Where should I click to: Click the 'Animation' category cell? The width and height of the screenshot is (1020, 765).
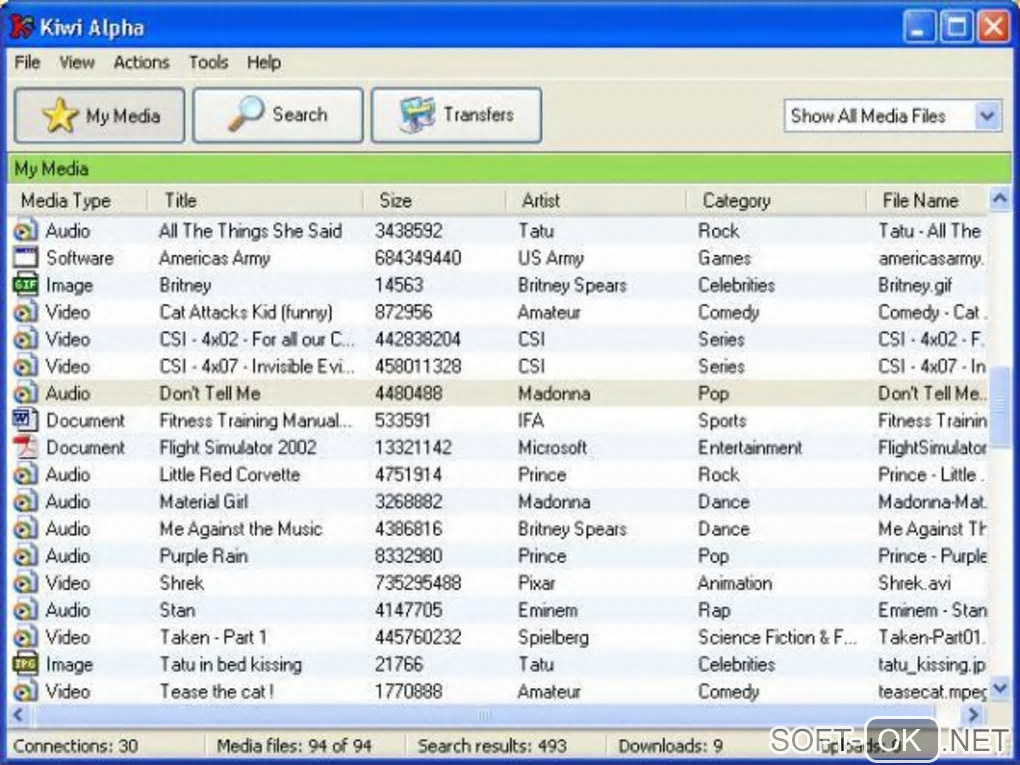pyautogui.click(x=734, y=584)
